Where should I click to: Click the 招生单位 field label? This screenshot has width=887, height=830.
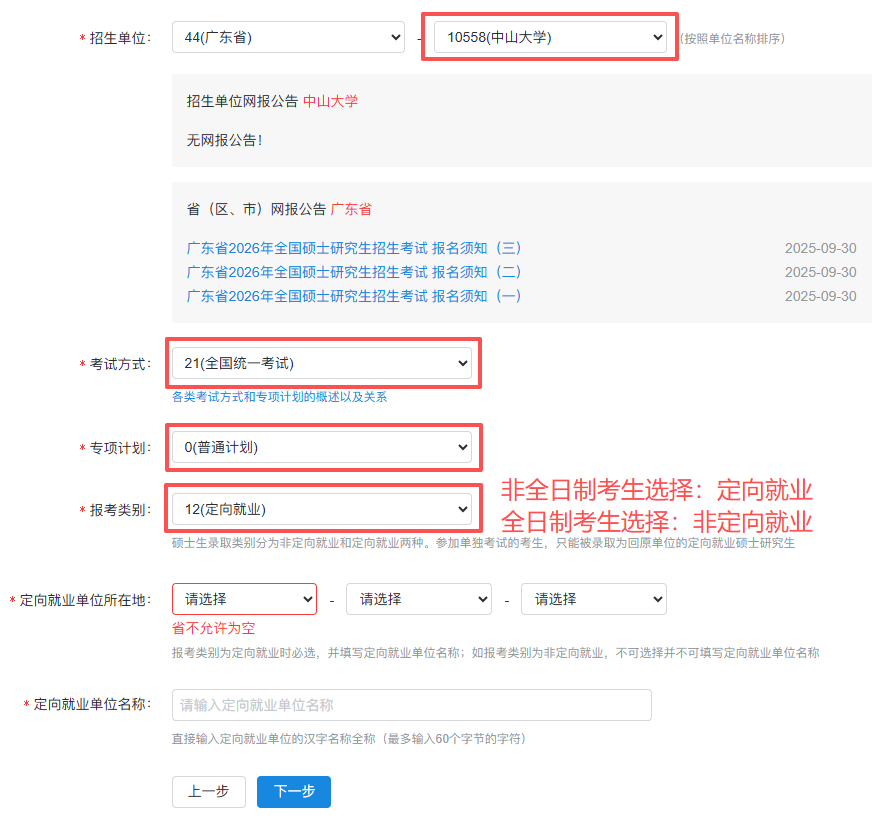(118, 38)
